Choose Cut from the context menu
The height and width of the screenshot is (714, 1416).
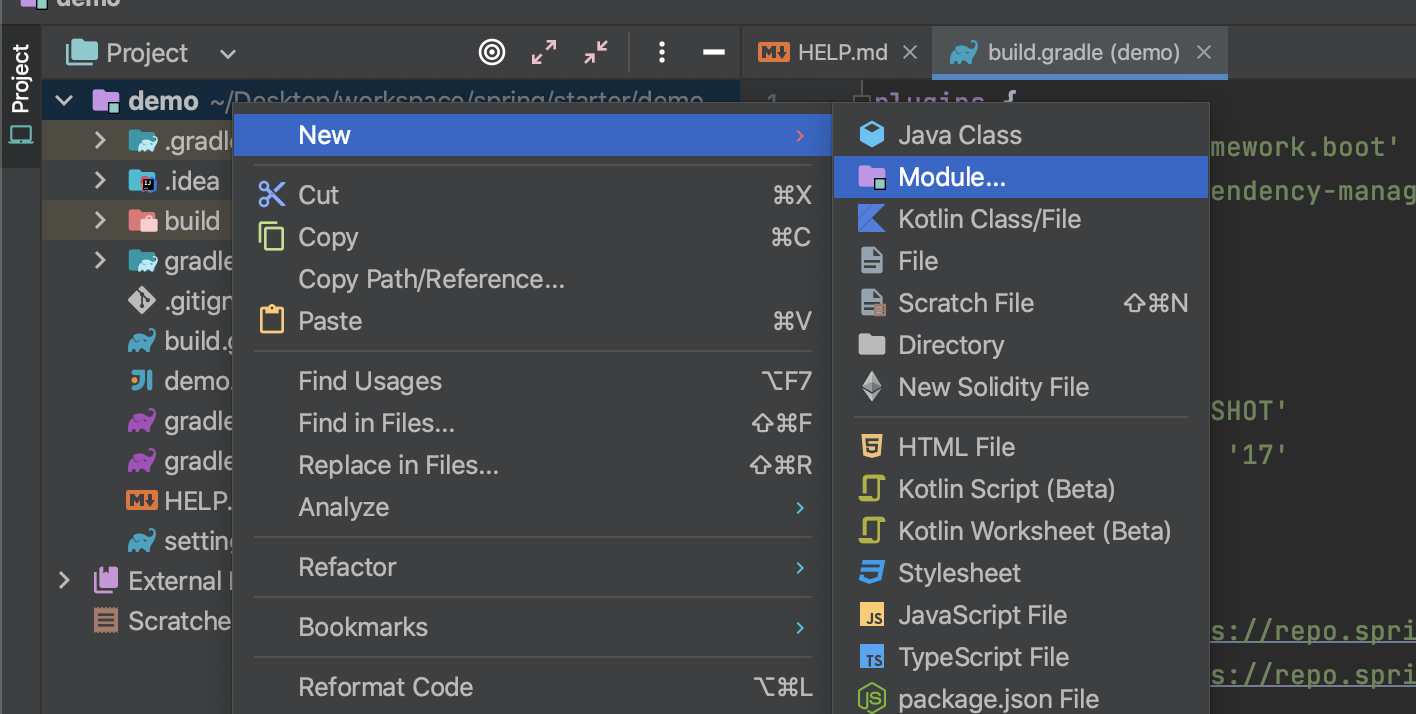(532, 195)
